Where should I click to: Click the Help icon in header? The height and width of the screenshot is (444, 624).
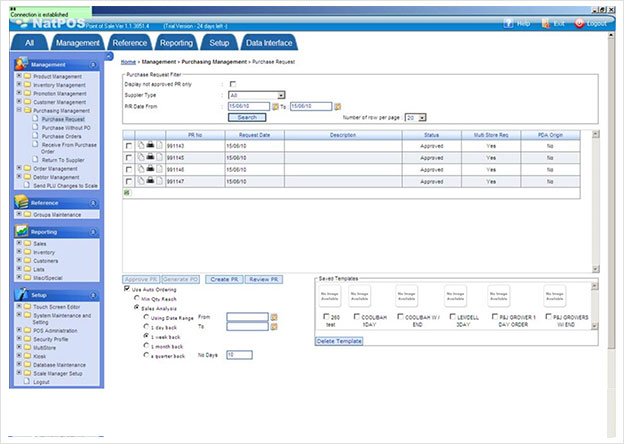[508, 23]
